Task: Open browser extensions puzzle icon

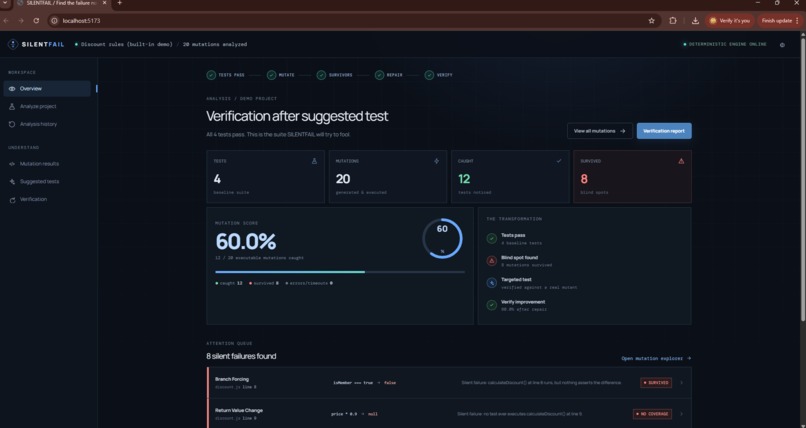Action: pyautogui.click(x=673, y=21)
